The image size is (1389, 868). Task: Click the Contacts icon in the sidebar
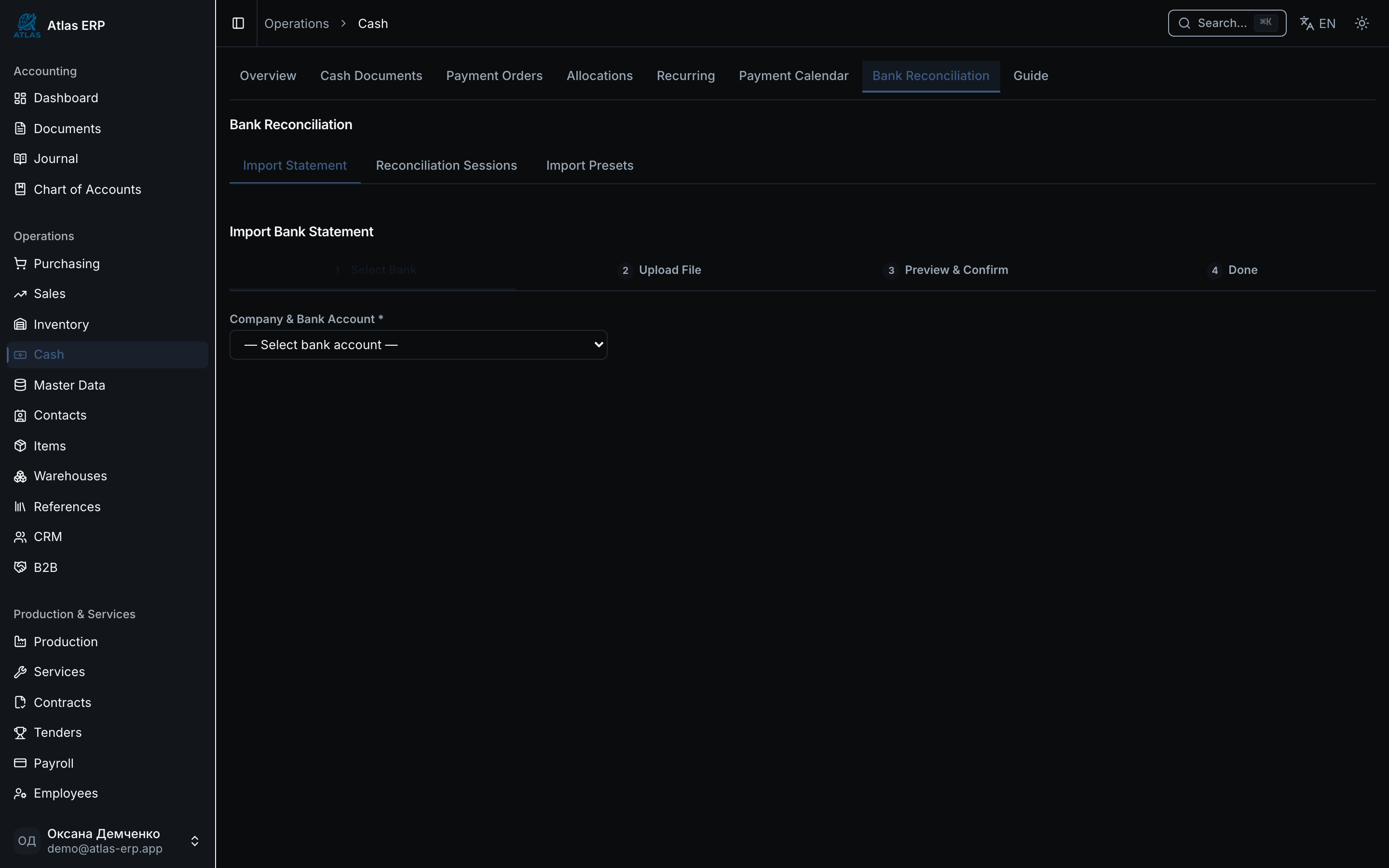[x=20, y=416]
